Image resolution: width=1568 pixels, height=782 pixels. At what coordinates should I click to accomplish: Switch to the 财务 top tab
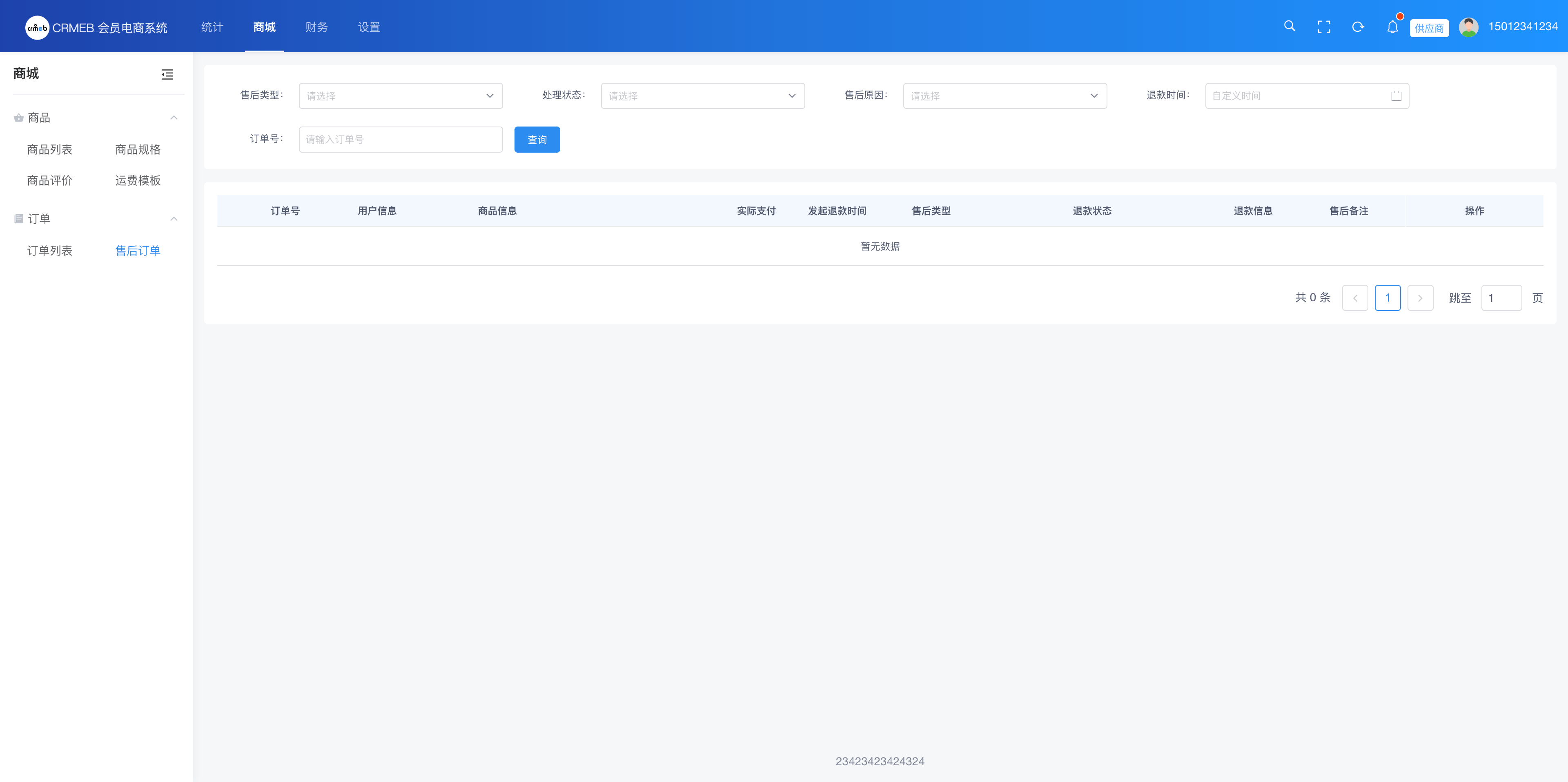pos(316,27)
